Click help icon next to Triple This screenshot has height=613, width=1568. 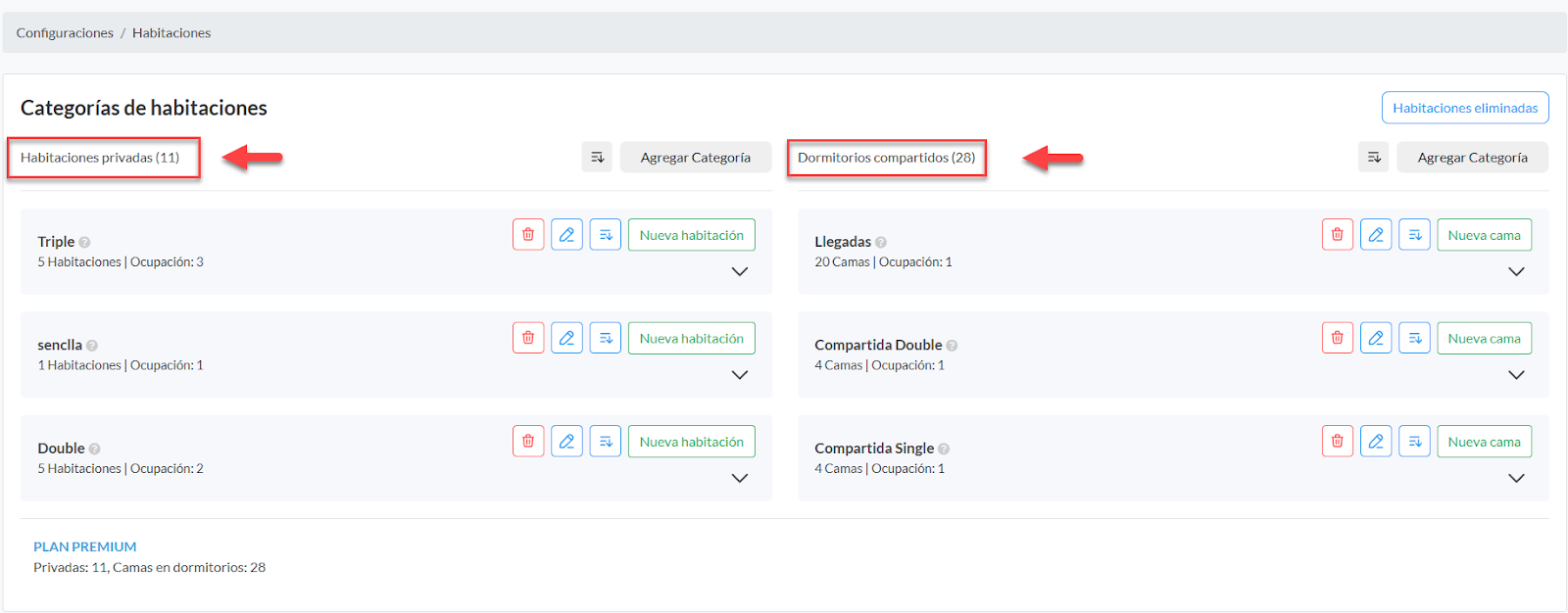84,242
